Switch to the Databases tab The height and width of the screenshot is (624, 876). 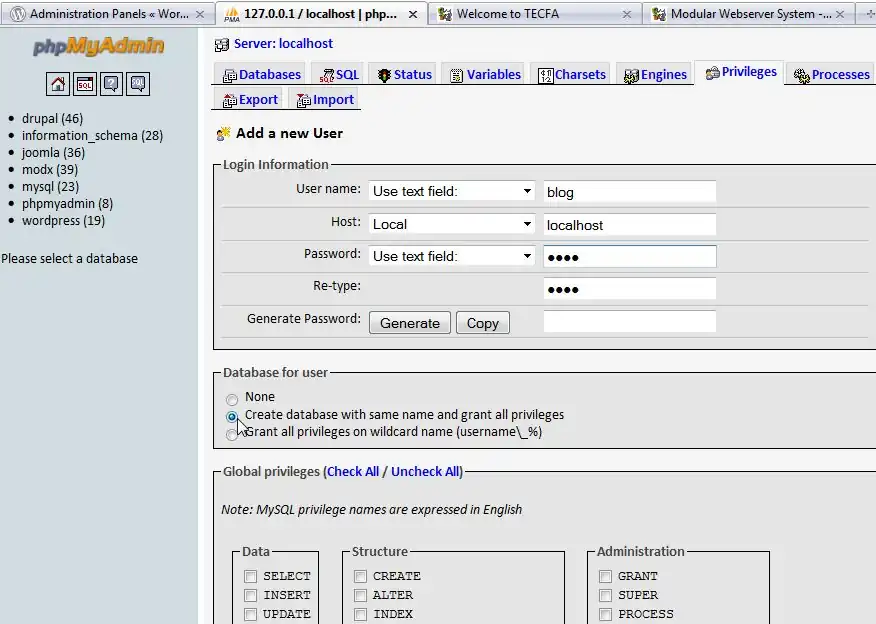pos(261,75)
